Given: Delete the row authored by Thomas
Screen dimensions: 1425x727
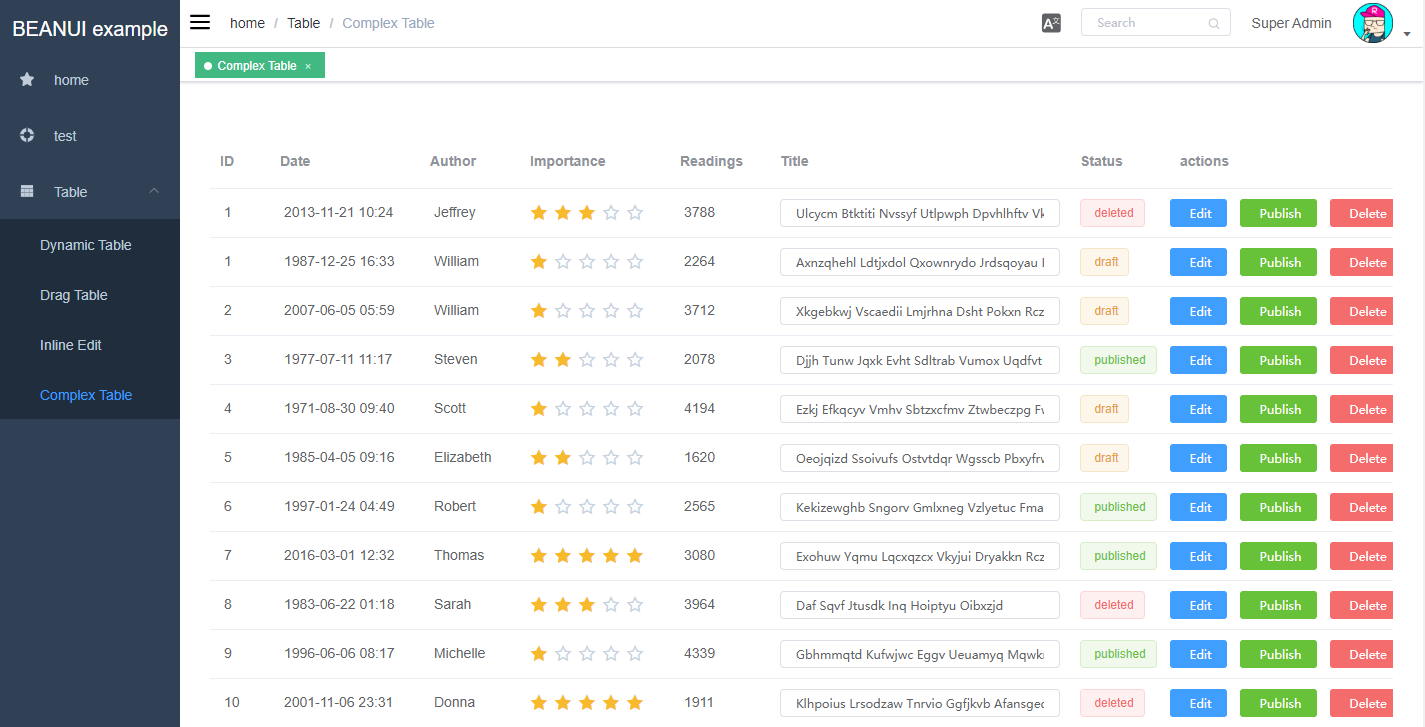Looking at the screenshot, I should (x=1361, y=556).
